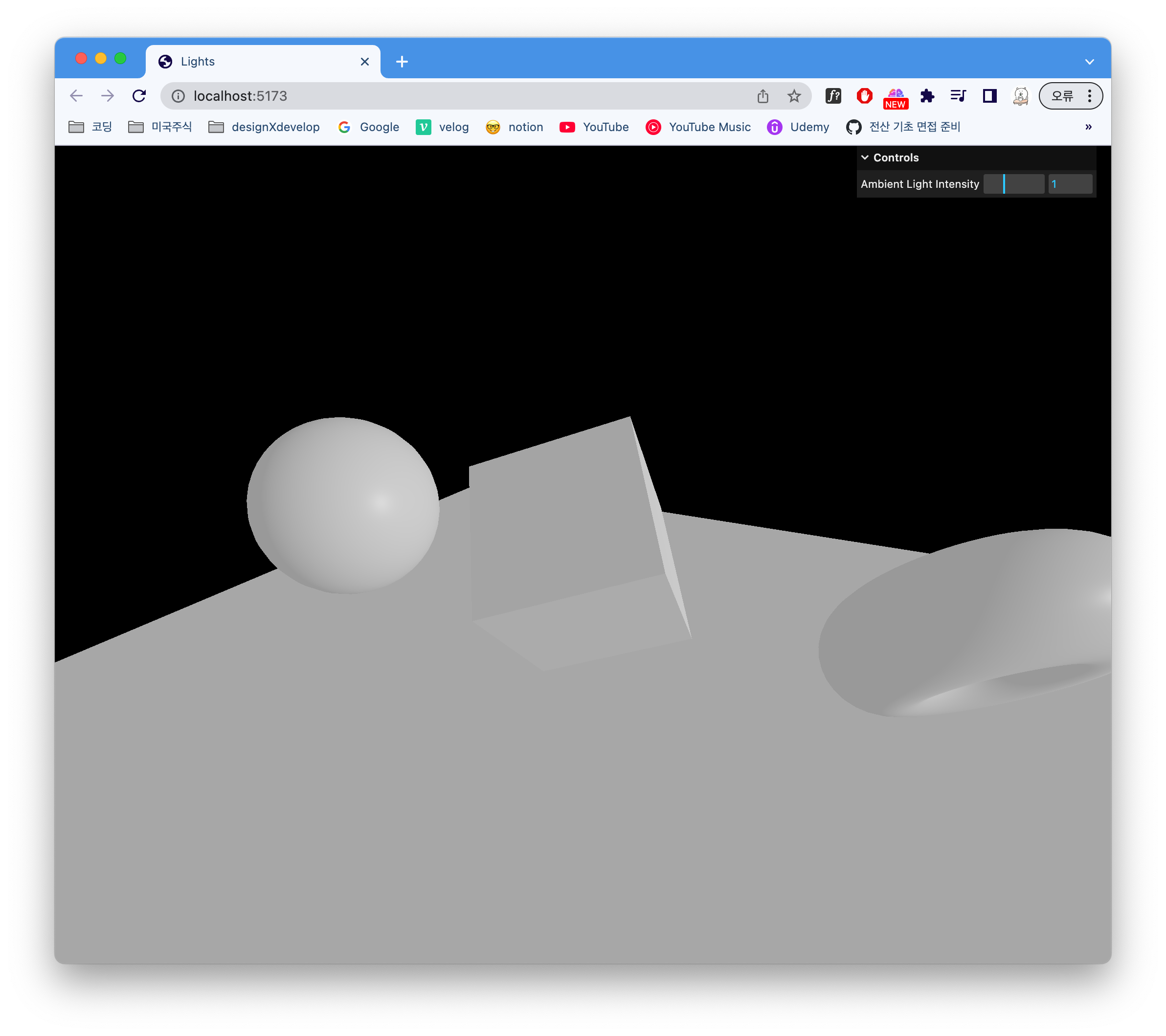The height and width of the screenshot is (1036, 1166).
Task: Open the tab search dropdown arrow
Action: click(x=1089, y=62)
